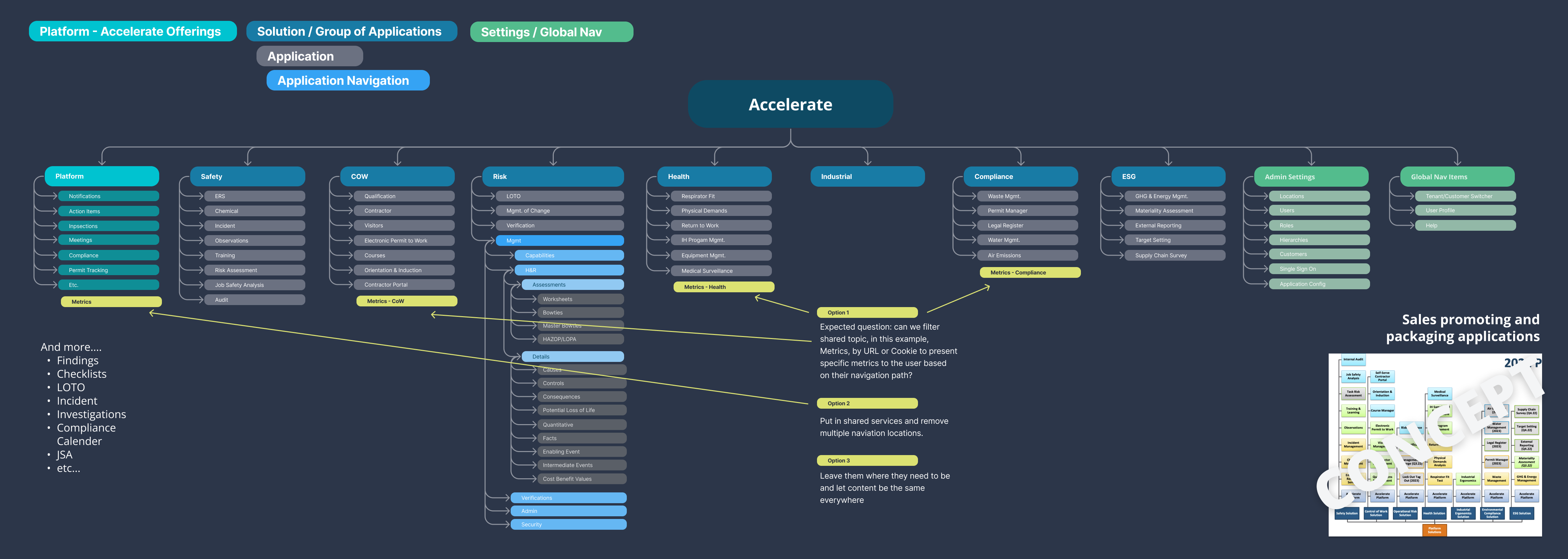Click the Permit Tracking node

coord(109,270)
